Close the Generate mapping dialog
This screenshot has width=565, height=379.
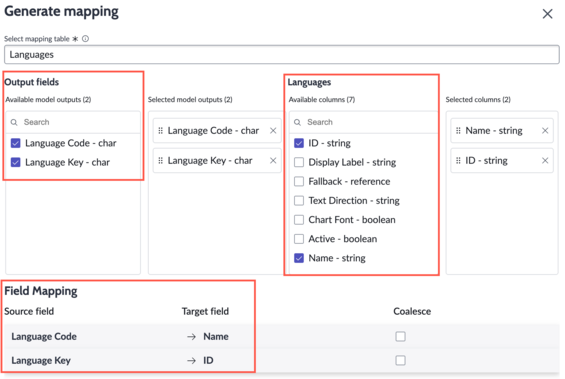coord(547,14)
